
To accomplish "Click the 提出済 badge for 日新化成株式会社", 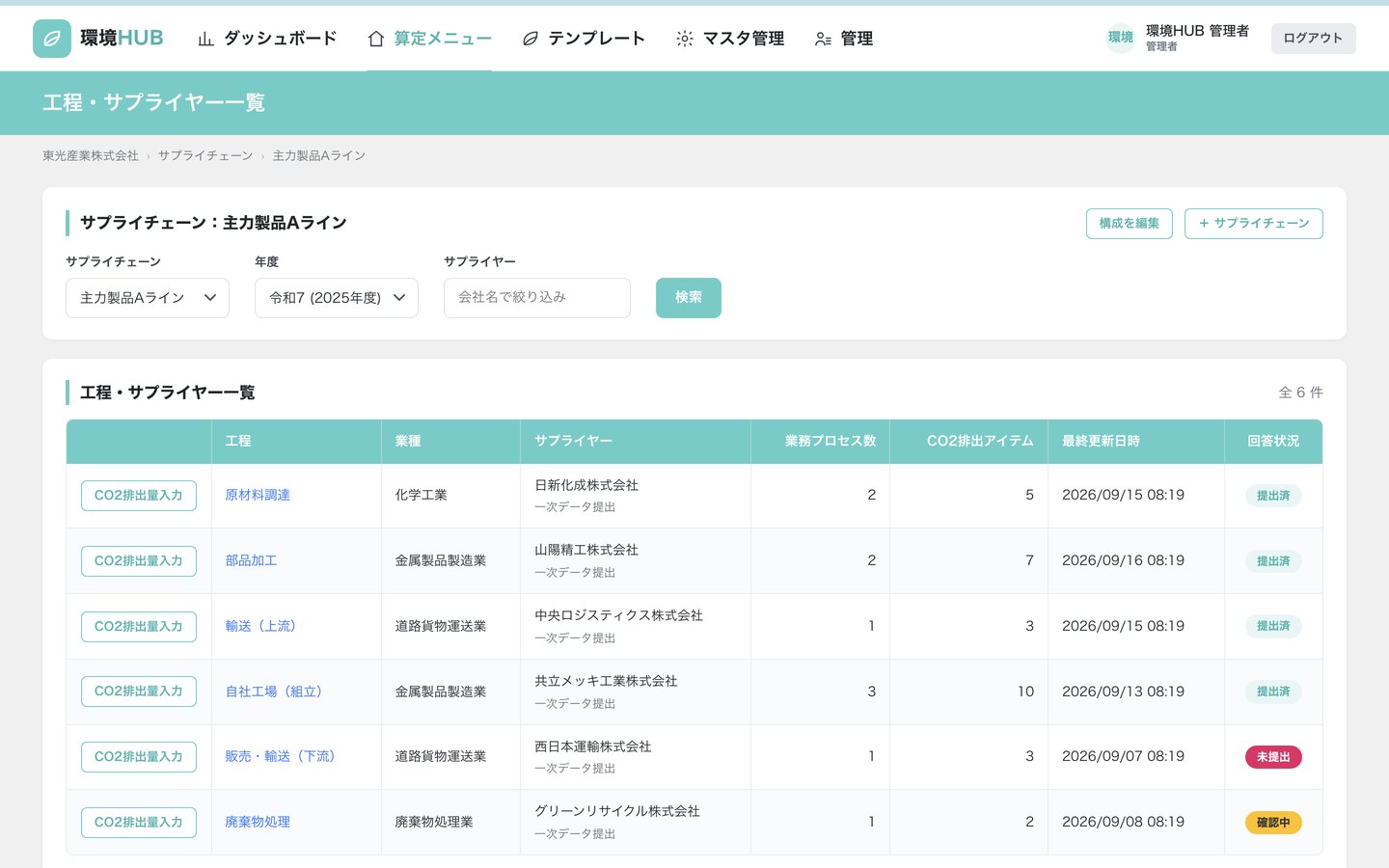I will pos(1273,496).
